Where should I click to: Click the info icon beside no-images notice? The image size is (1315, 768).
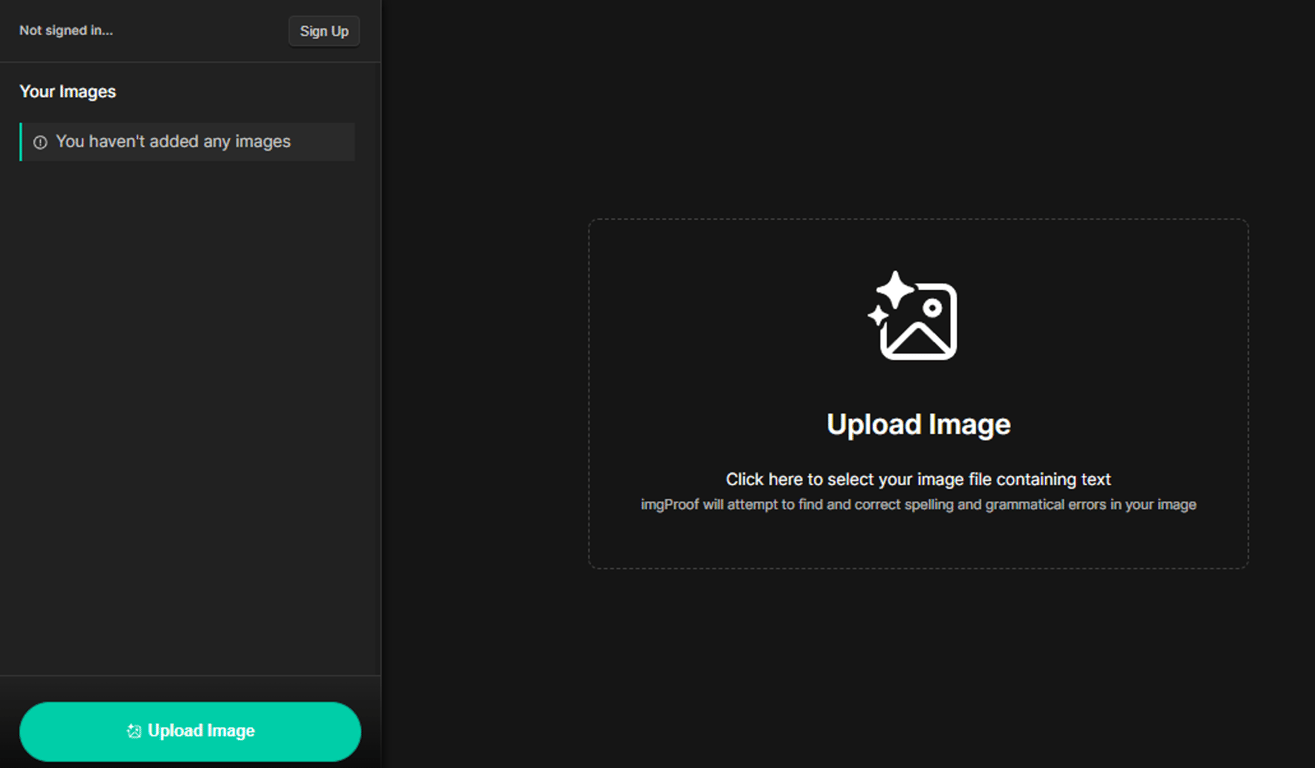pyautogui.click(x=40, y=143)
